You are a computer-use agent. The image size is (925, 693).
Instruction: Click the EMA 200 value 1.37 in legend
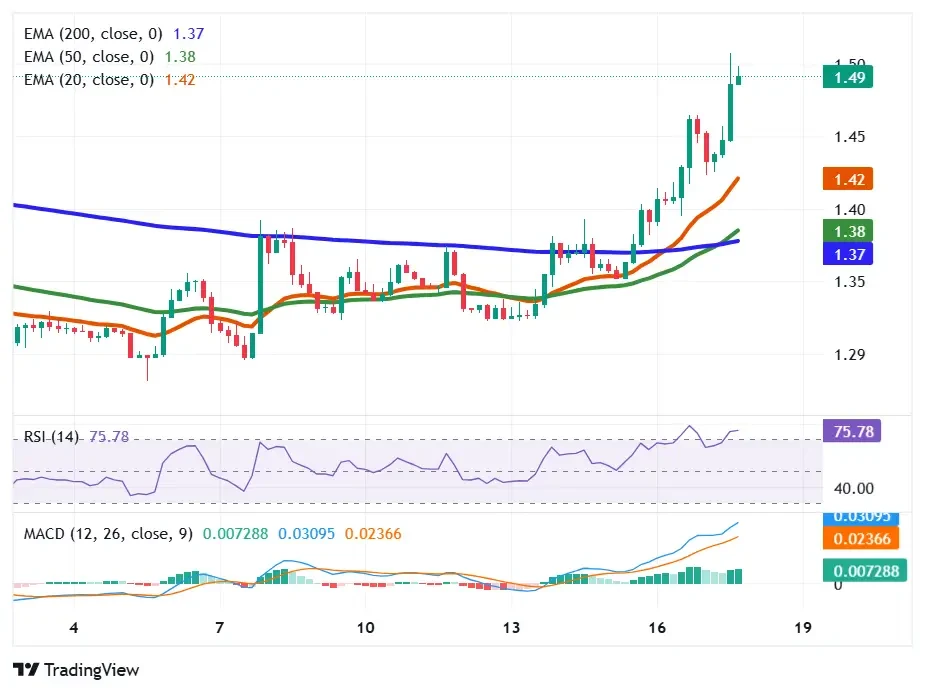(188, 34)
